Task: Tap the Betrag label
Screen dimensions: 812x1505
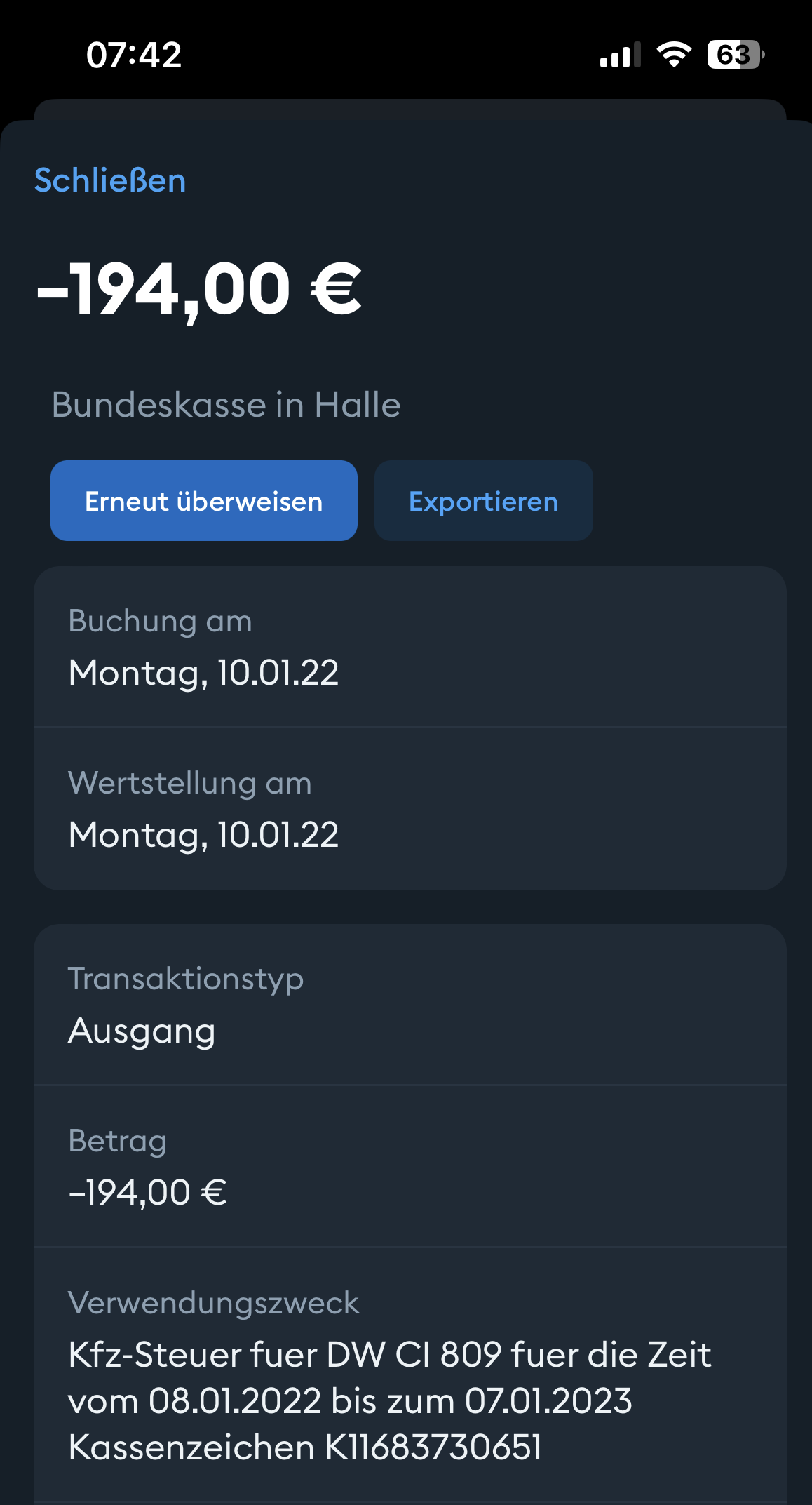Action: (117, 1141)
